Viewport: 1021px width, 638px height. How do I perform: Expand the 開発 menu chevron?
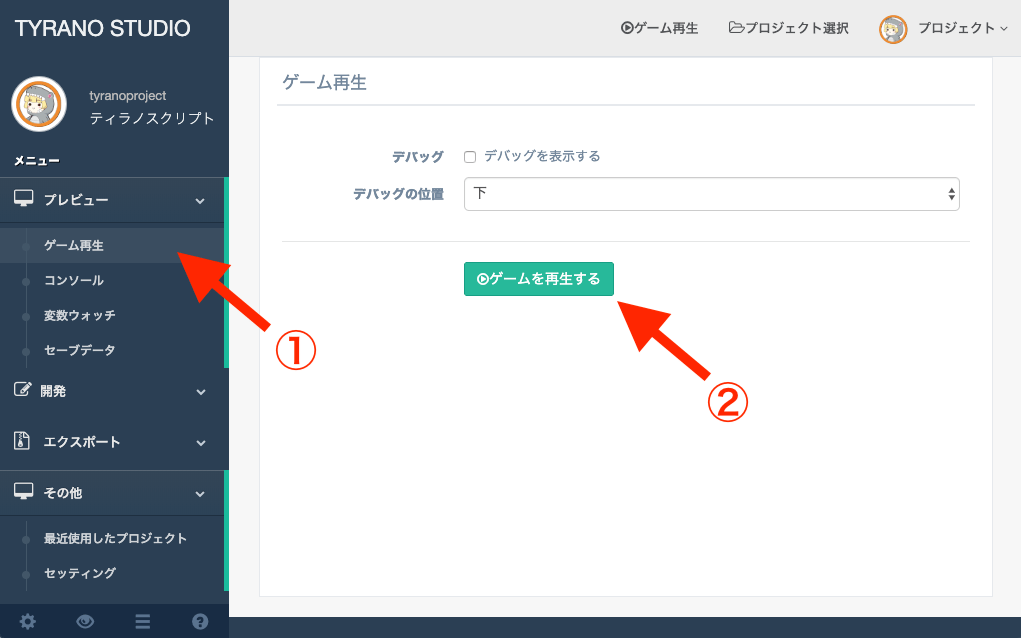[201, 392]
